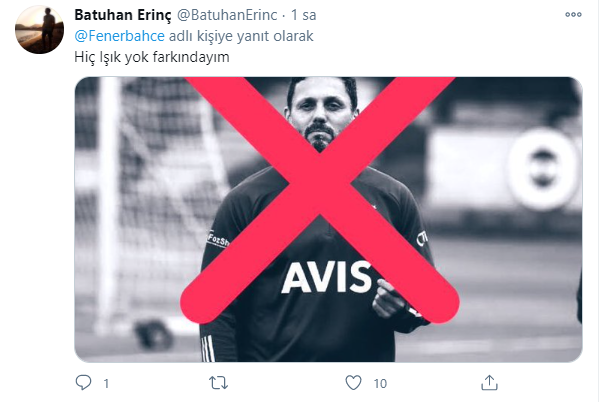Open Batuhan Erinç's round profile avatar
605x402 pixels.
point(39,30)
